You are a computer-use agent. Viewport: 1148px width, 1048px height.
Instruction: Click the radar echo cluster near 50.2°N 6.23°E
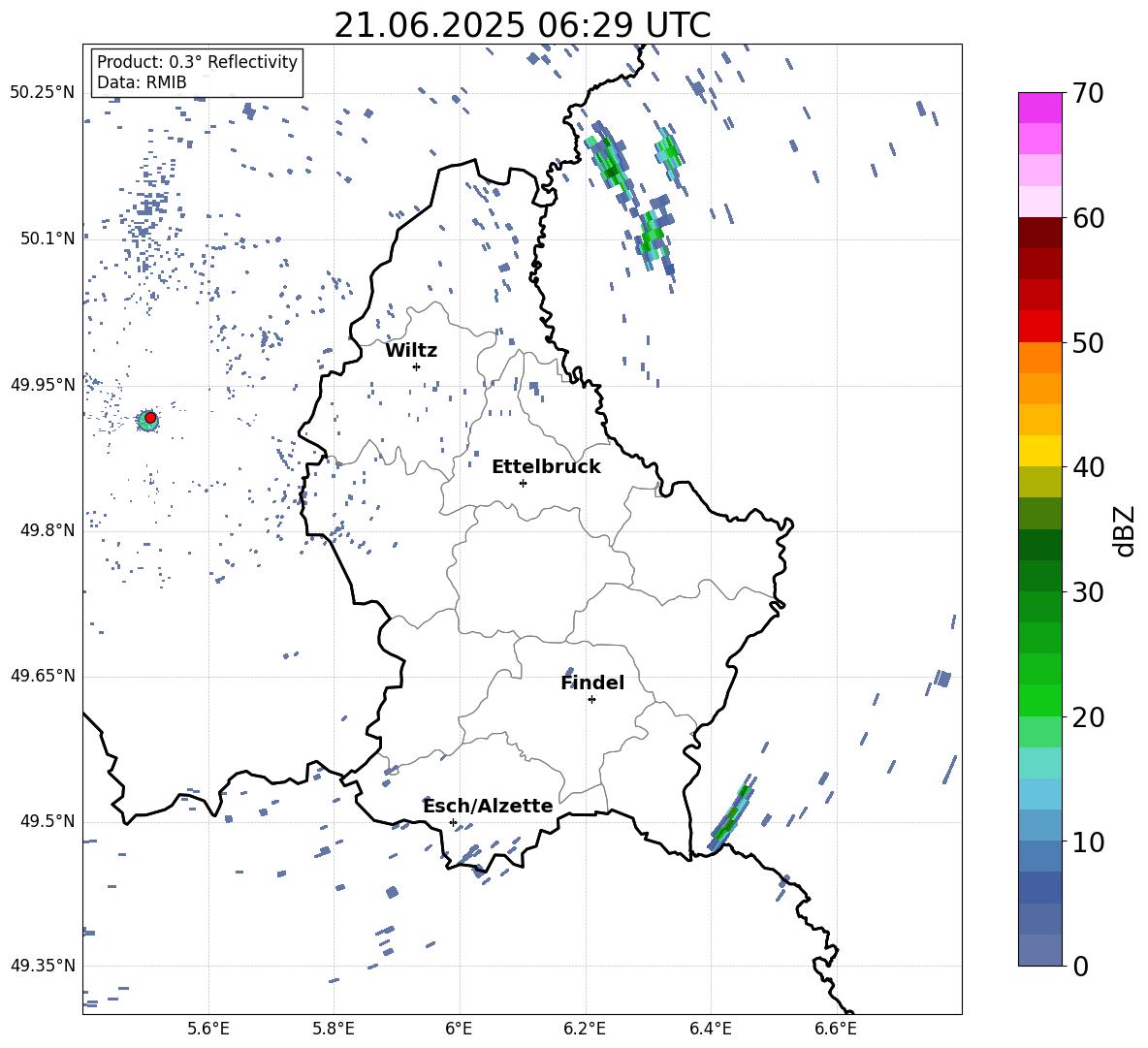pyautogui.click(x=609, y=159)
